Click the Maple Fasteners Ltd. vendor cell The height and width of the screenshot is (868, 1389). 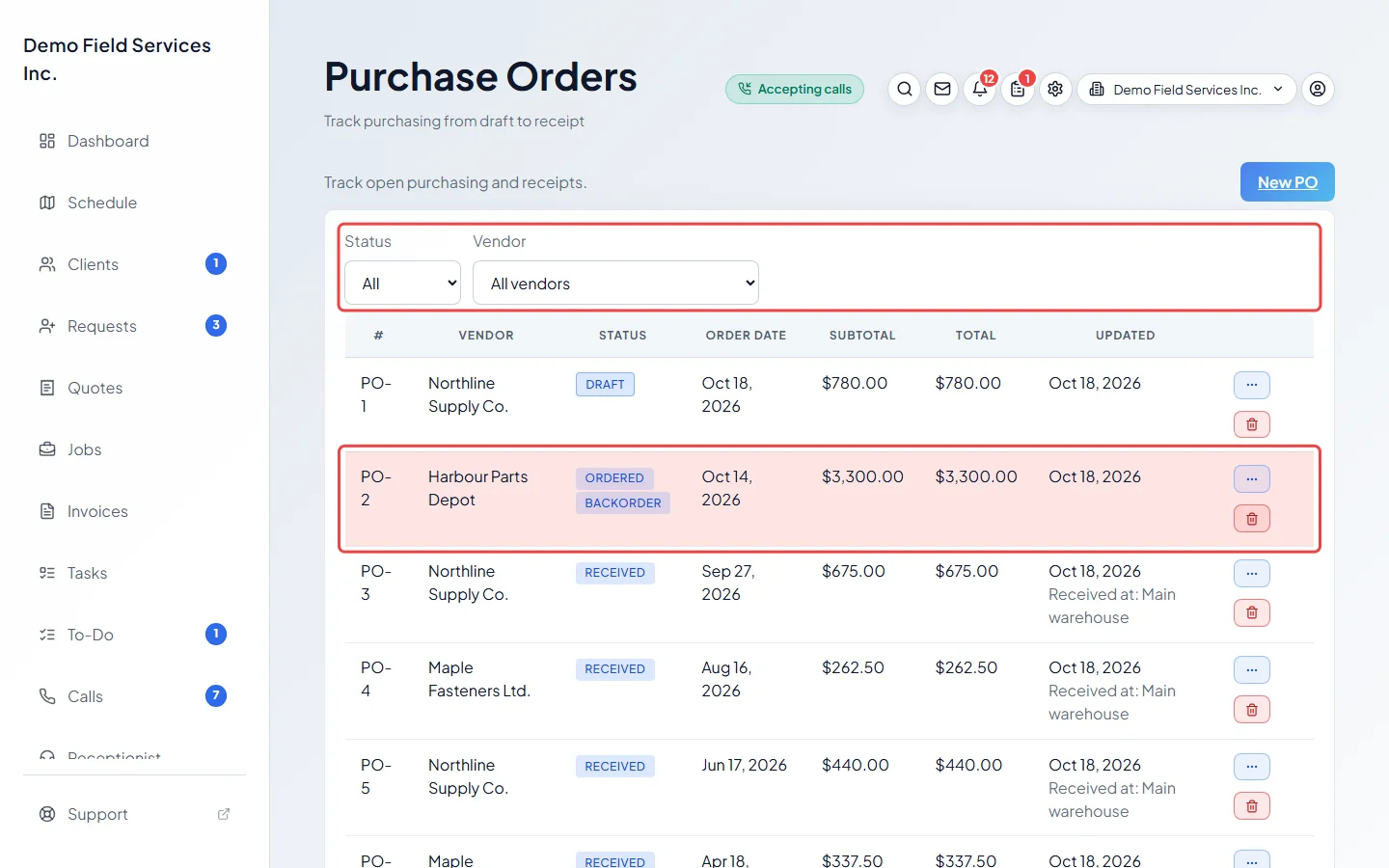pos(479,679)
